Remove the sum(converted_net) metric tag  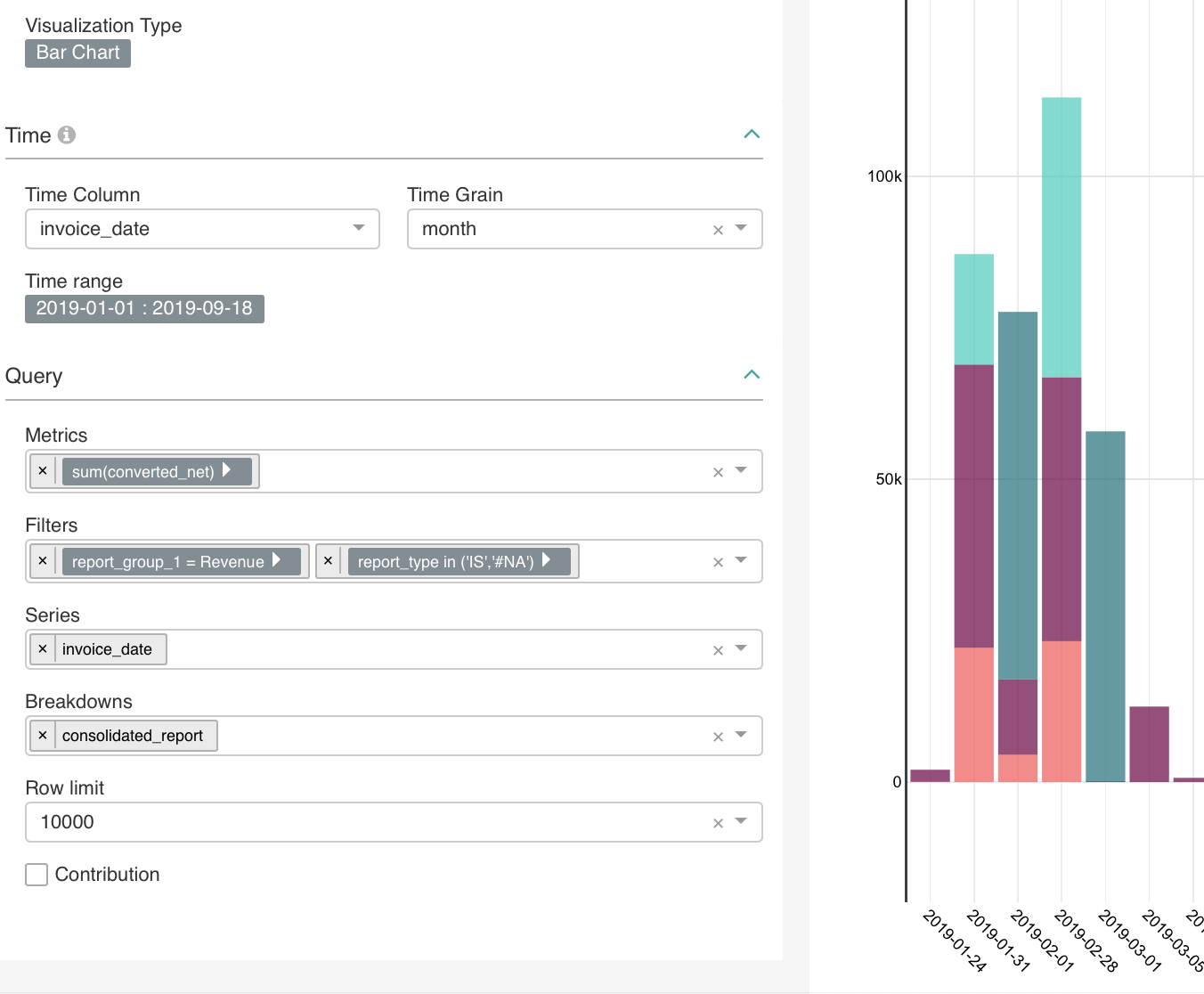point(43,471)
